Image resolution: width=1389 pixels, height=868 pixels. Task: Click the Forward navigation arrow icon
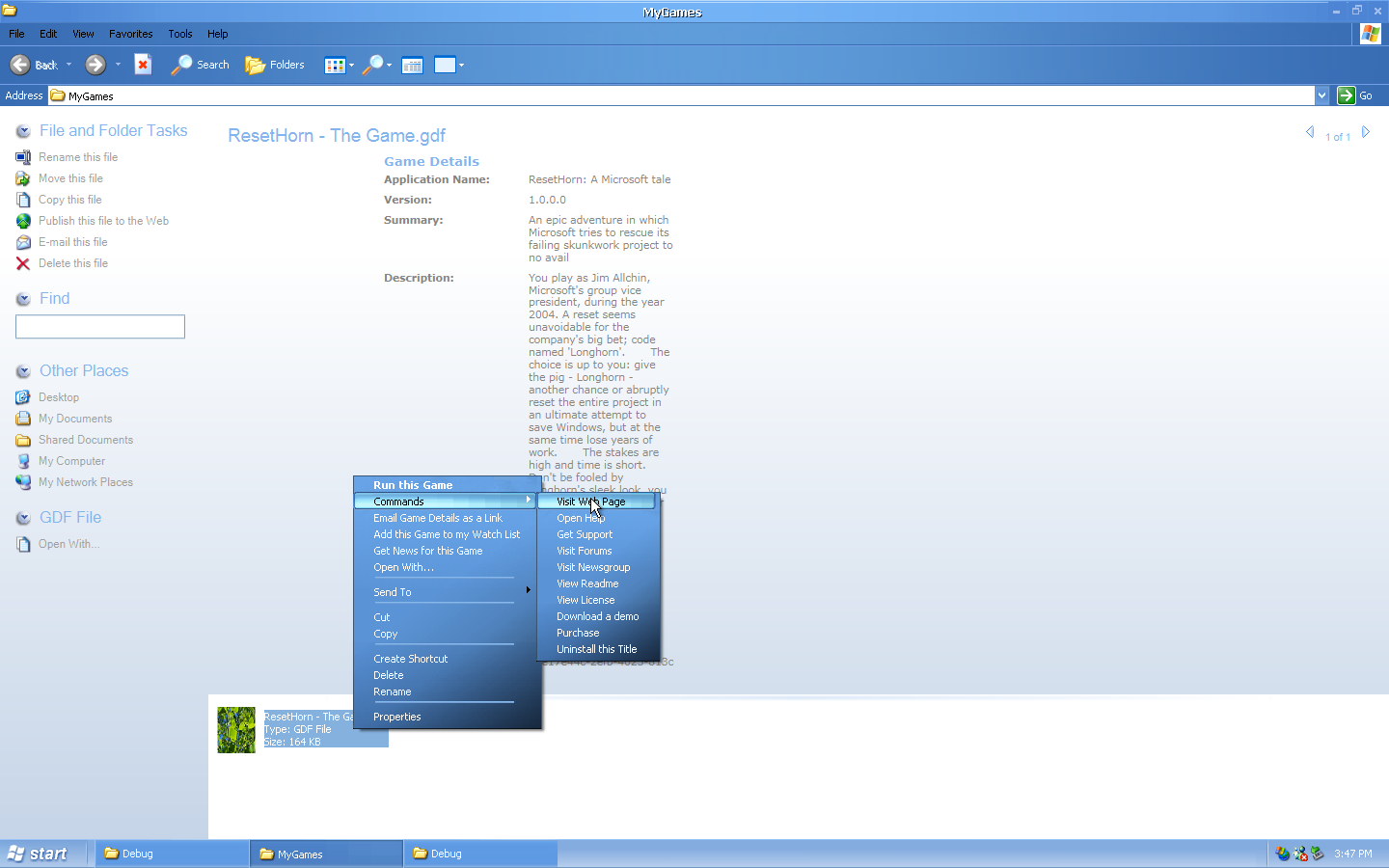click(95, 65)
